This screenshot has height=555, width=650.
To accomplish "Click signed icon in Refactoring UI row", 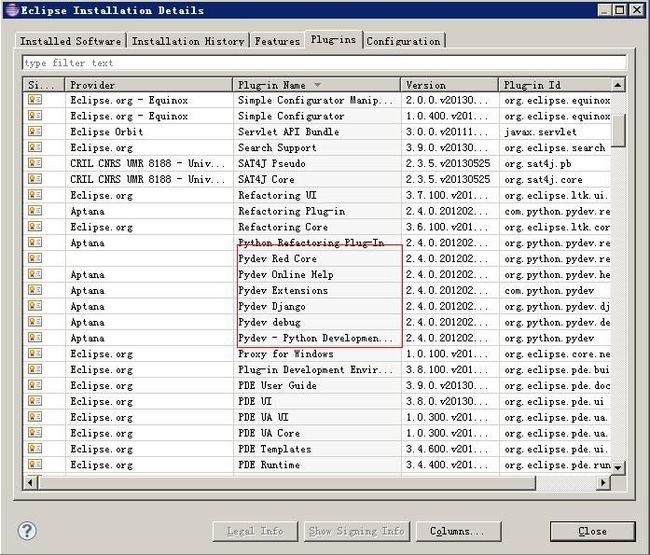I will [x=35, y=195].
